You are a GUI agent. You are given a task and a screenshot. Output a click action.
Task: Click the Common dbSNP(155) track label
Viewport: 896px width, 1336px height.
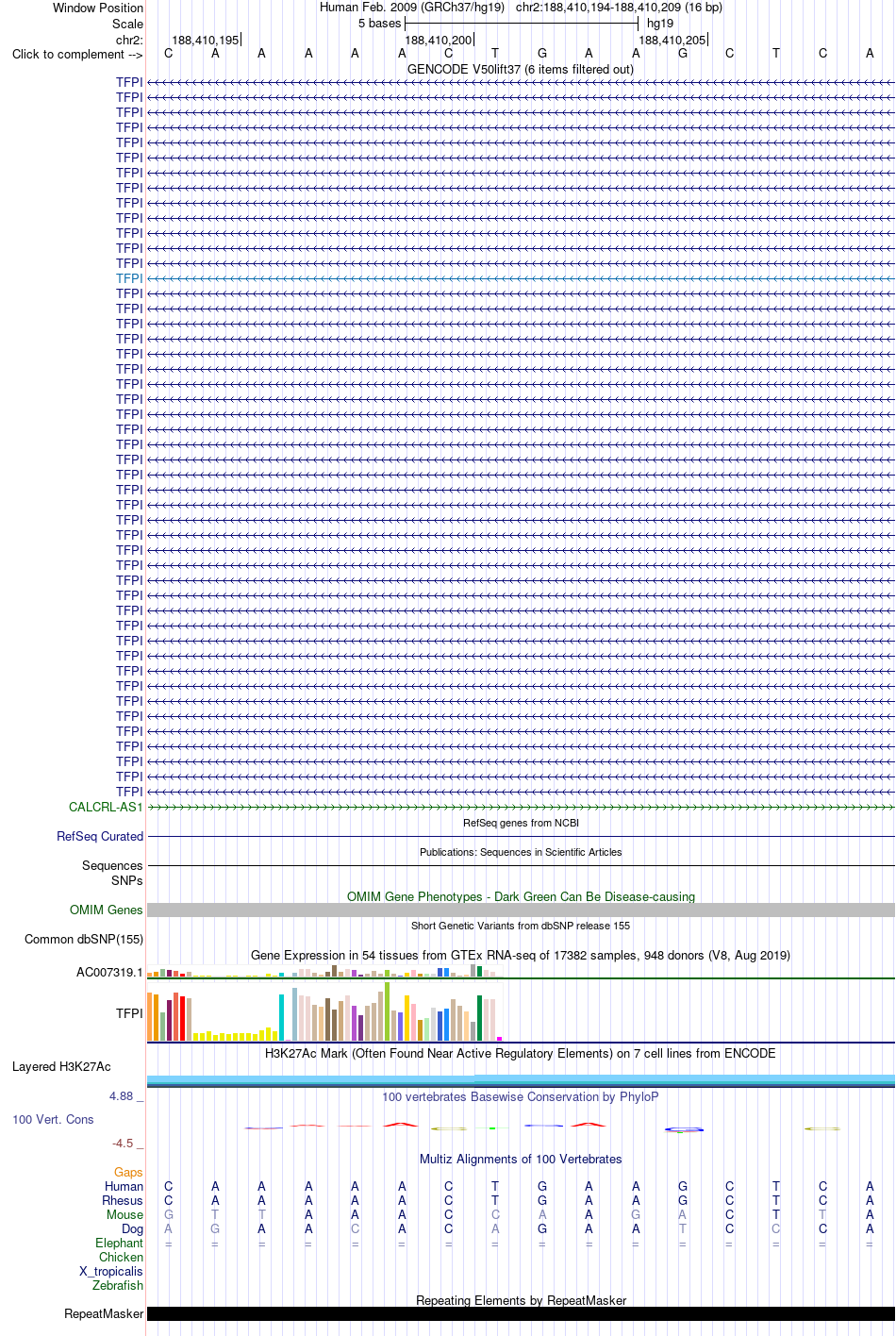click(x=84, y=939)
